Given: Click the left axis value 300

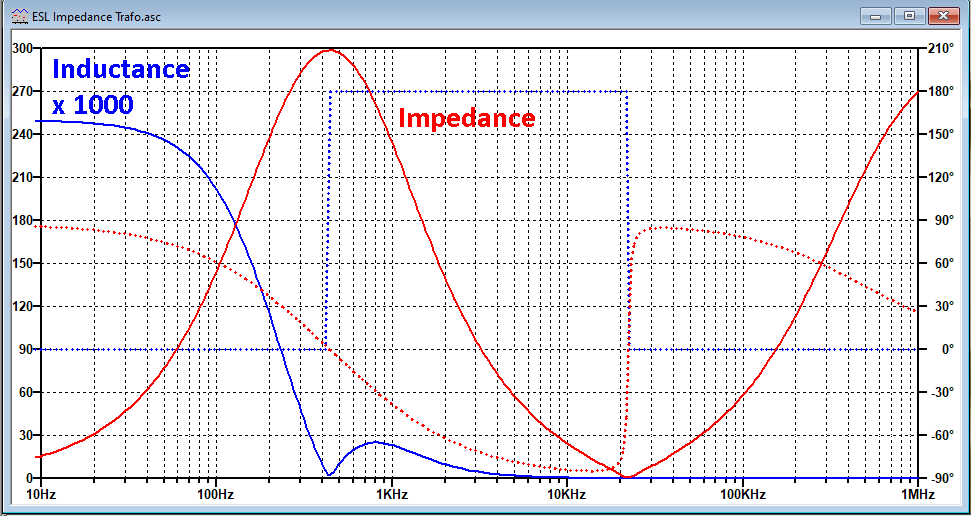Looking at the screenshot, I should pos(22,48).
